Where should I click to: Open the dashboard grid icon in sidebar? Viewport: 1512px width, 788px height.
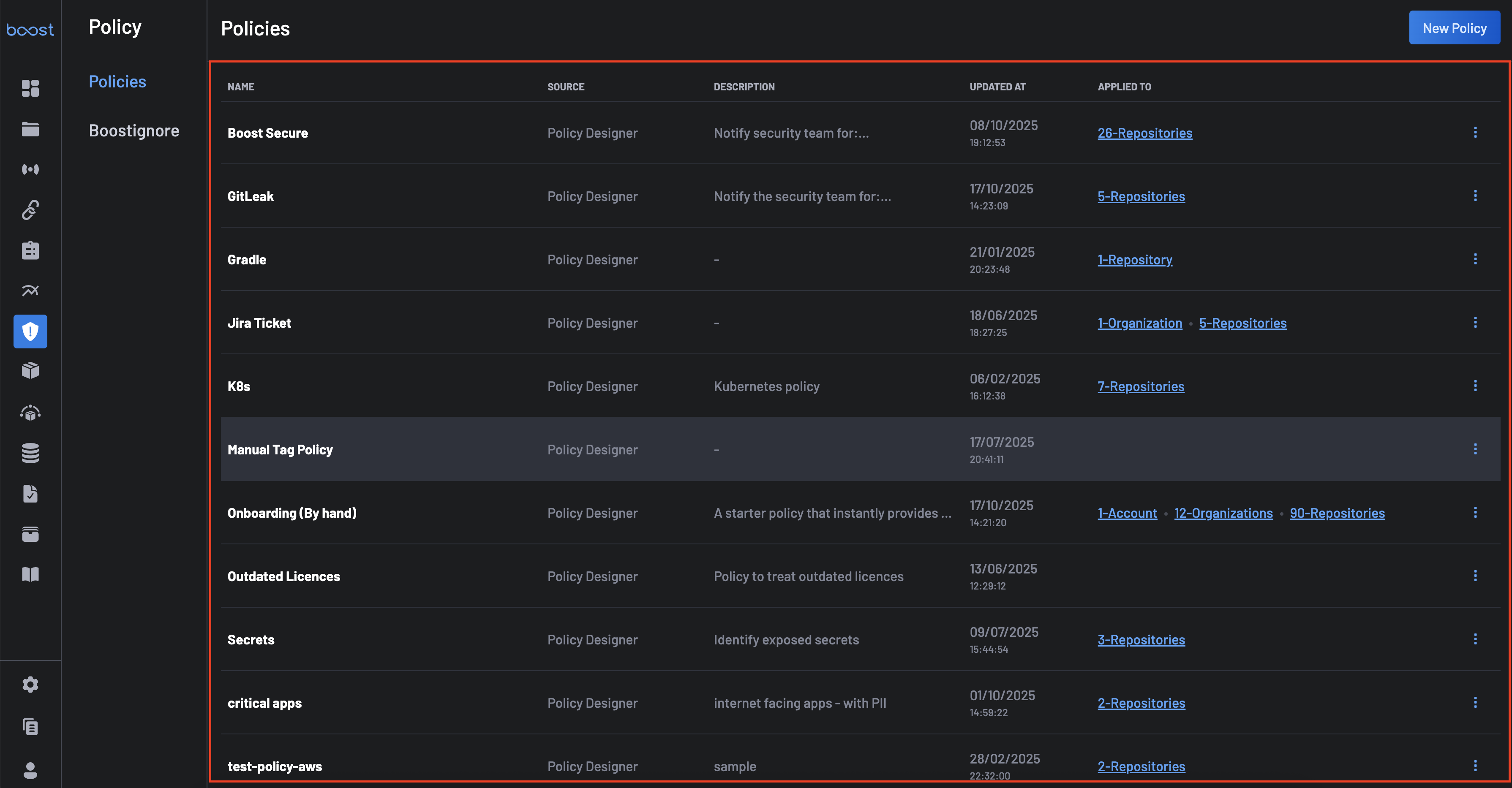coord(30,88)
